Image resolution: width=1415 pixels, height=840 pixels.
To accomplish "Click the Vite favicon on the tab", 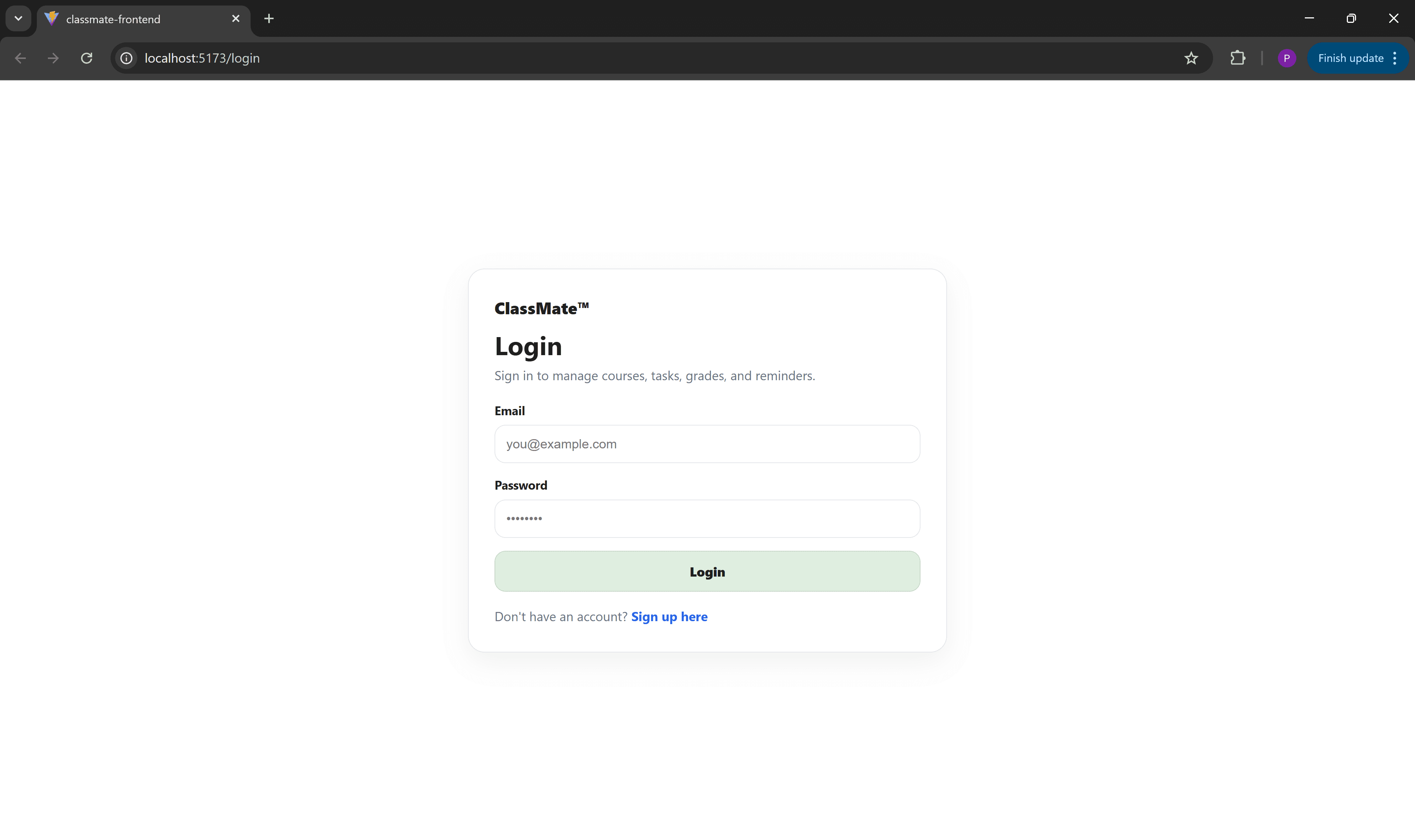I will (x=51, y=18).
